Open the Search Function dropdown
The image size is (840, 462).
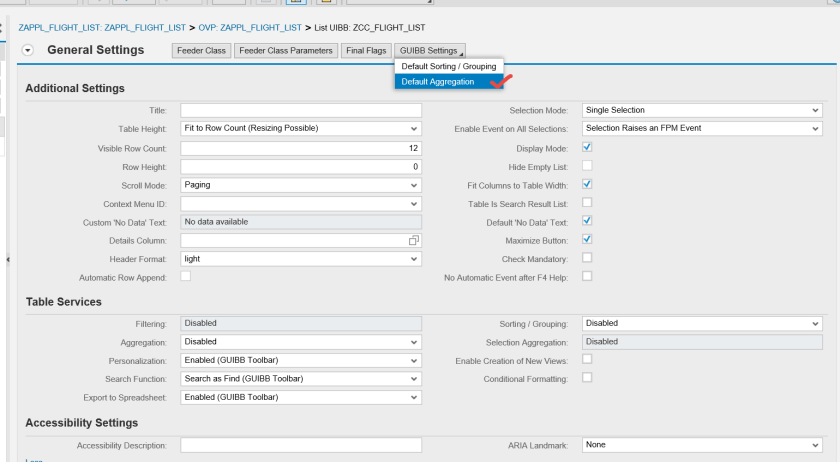click(301, 378)
